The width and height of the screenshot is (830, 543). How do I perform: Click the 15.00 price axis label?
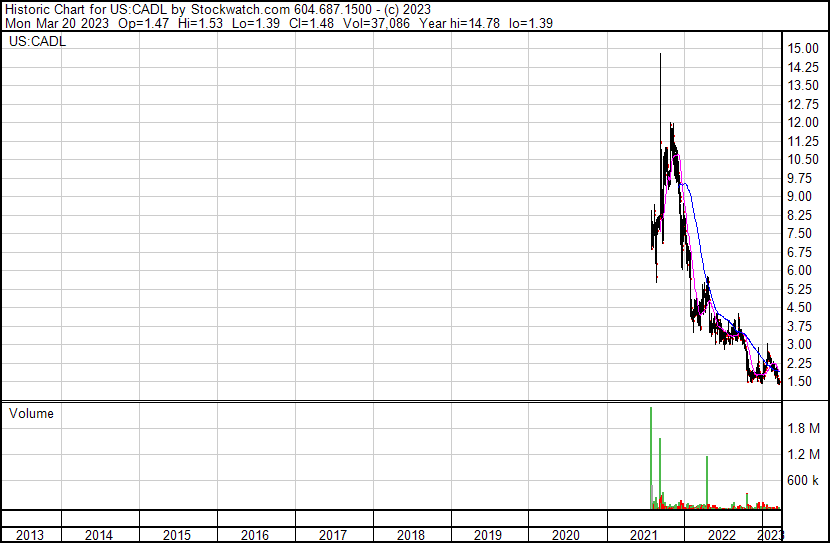(803, 48)
